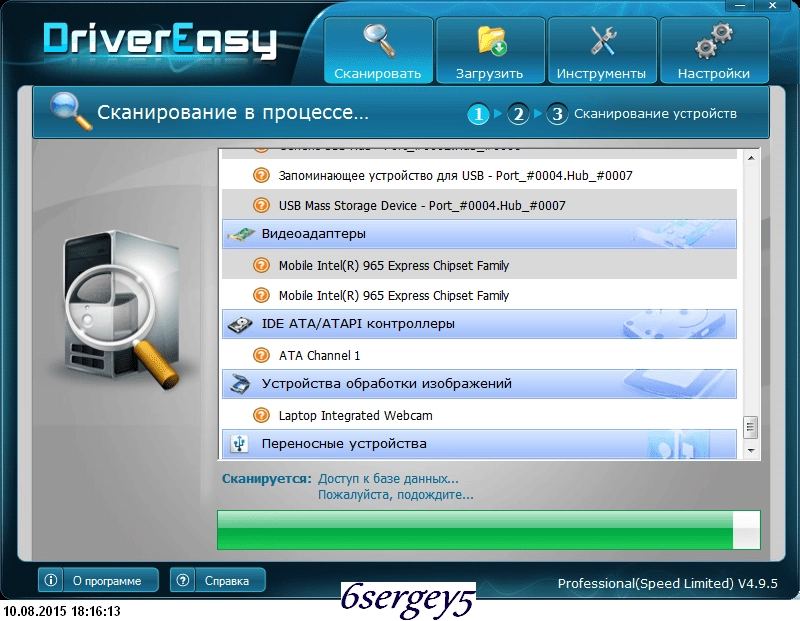Collapse the IDE ATA/ATAPI контроллеры header
800x621 pixels.
tap(479, 324)
